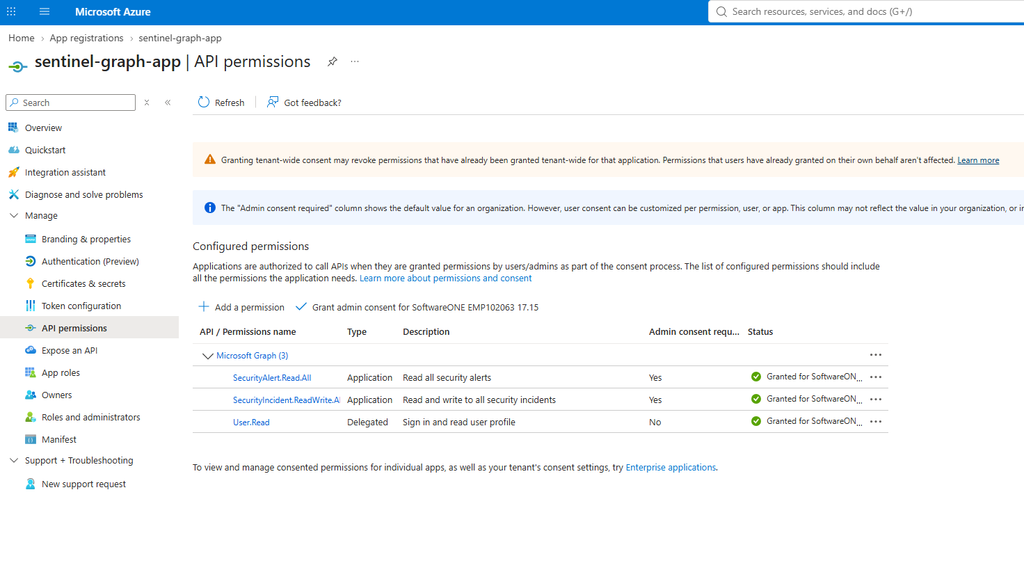Click the Integration assistant rocket icon

click(13, 172)
